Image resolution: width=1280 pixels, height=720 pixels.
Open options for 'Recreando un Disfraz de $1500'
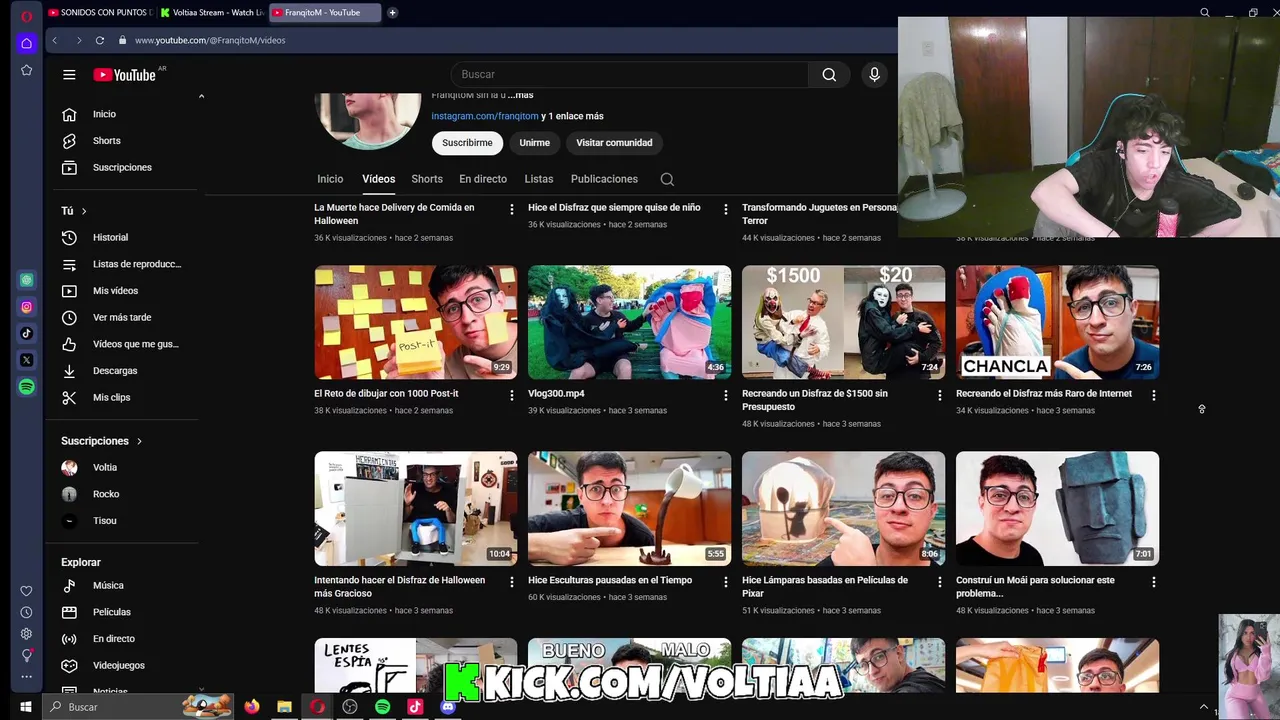(x=939, y=395)
